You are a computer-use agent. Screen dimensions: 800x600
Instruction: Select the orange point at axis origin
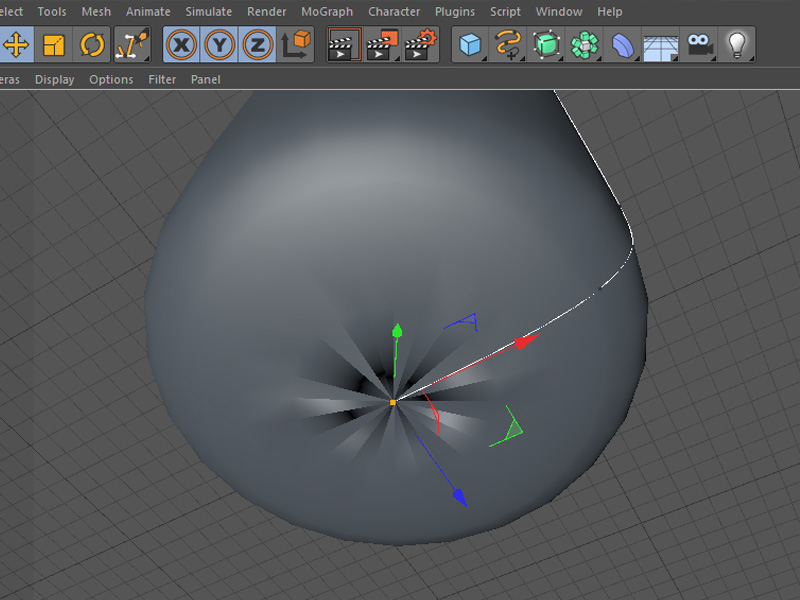click(393, 403)
